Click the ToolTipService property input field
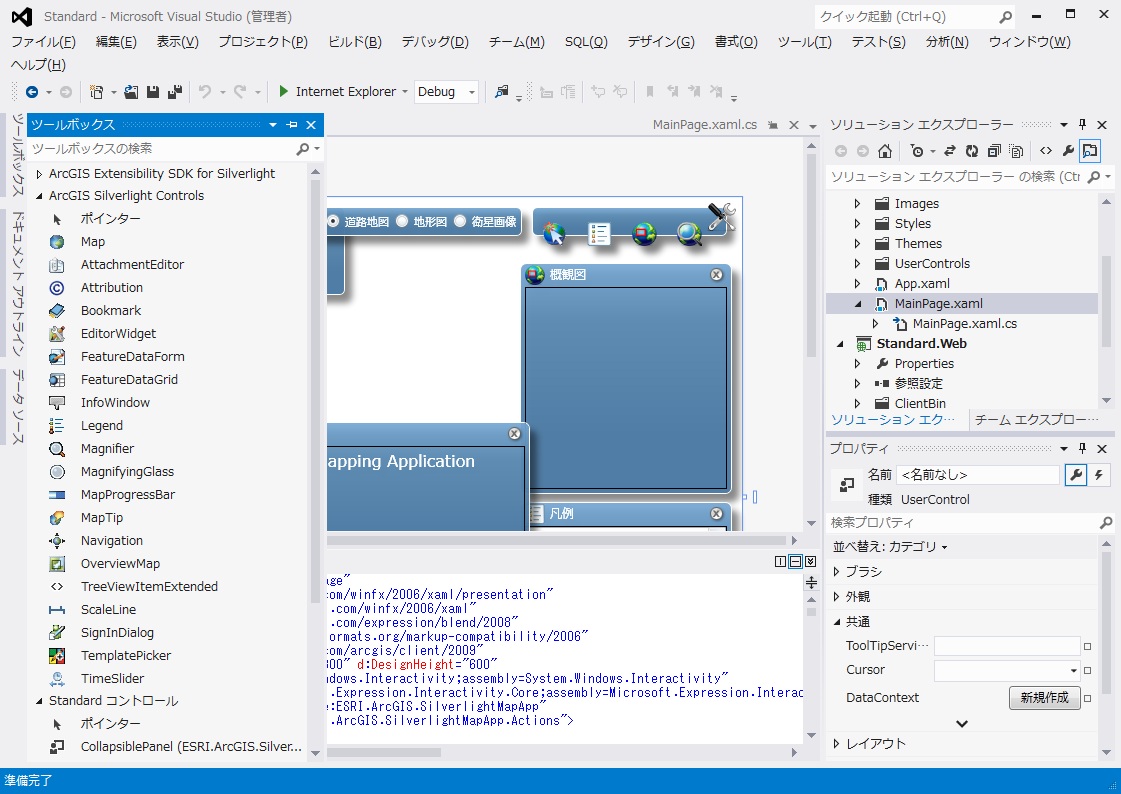 (x=1007, y=646)
